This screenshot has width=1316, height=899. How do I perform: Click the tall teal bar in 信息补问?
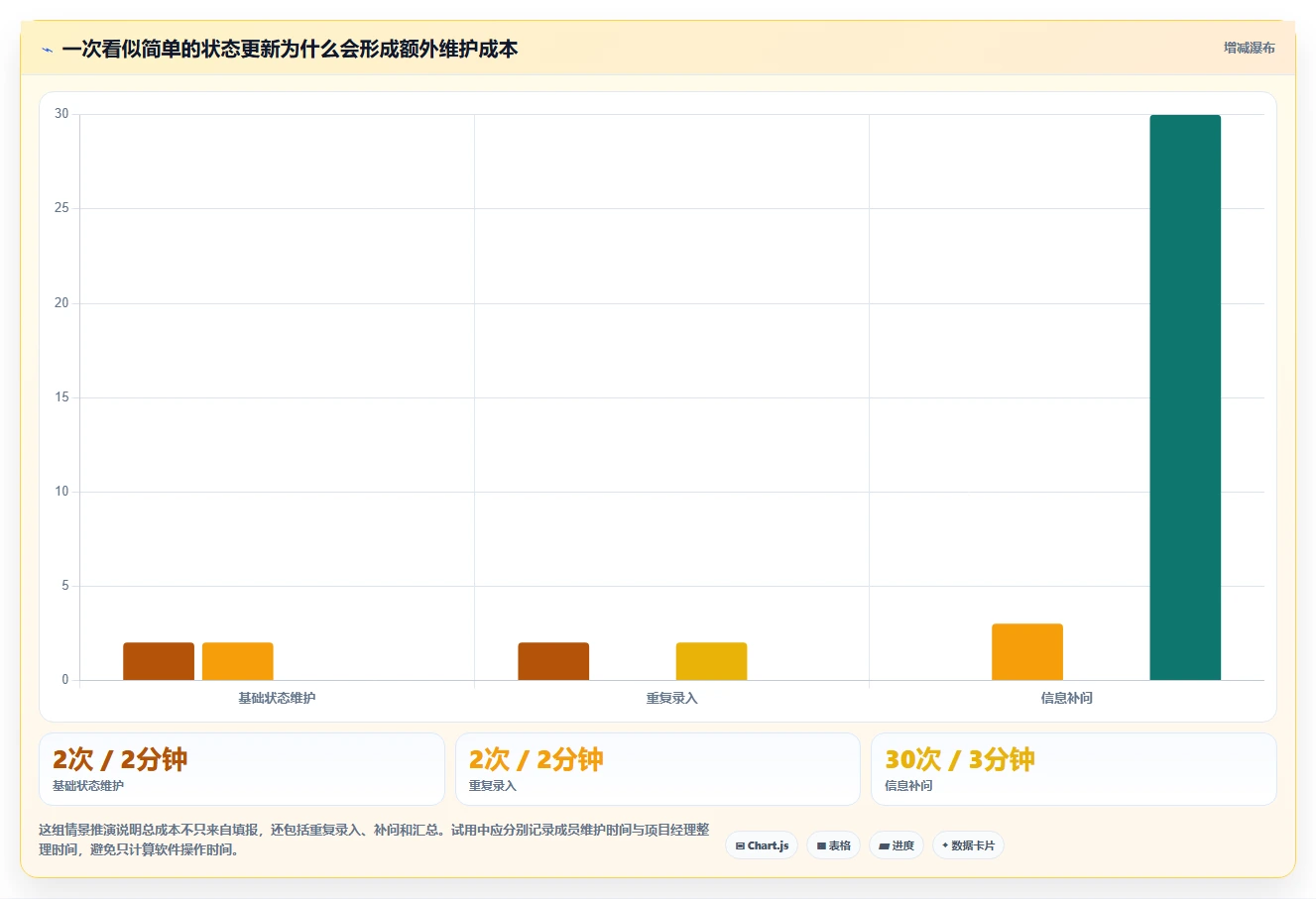click(x=1185, y=397)
